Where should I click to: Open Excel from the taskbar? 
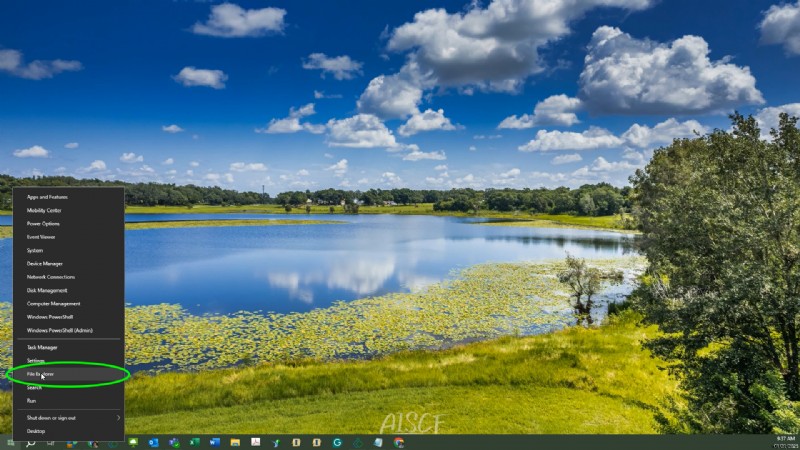pos(194,442)
